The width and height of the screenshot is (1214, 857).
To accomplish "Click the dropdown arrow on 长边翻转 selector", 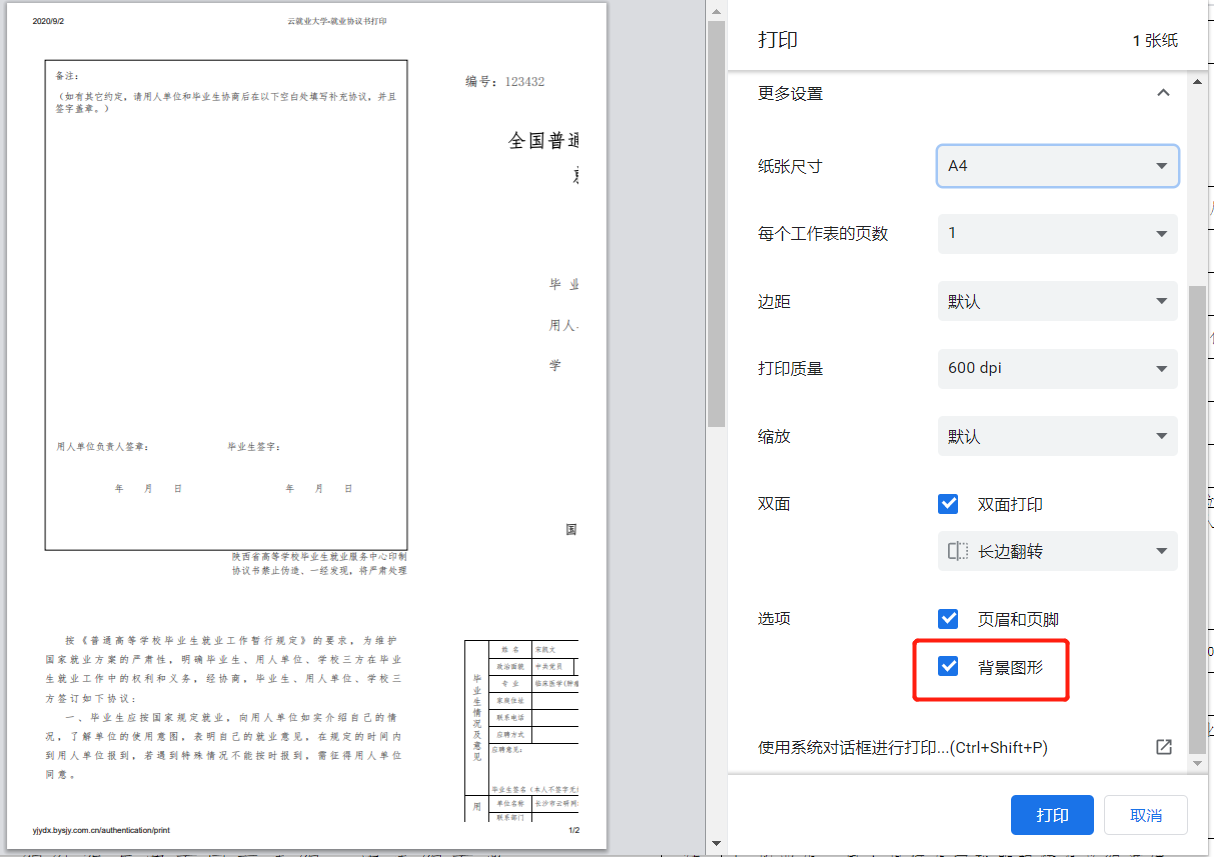I will pyautogui.click(x=1160, y=551).
